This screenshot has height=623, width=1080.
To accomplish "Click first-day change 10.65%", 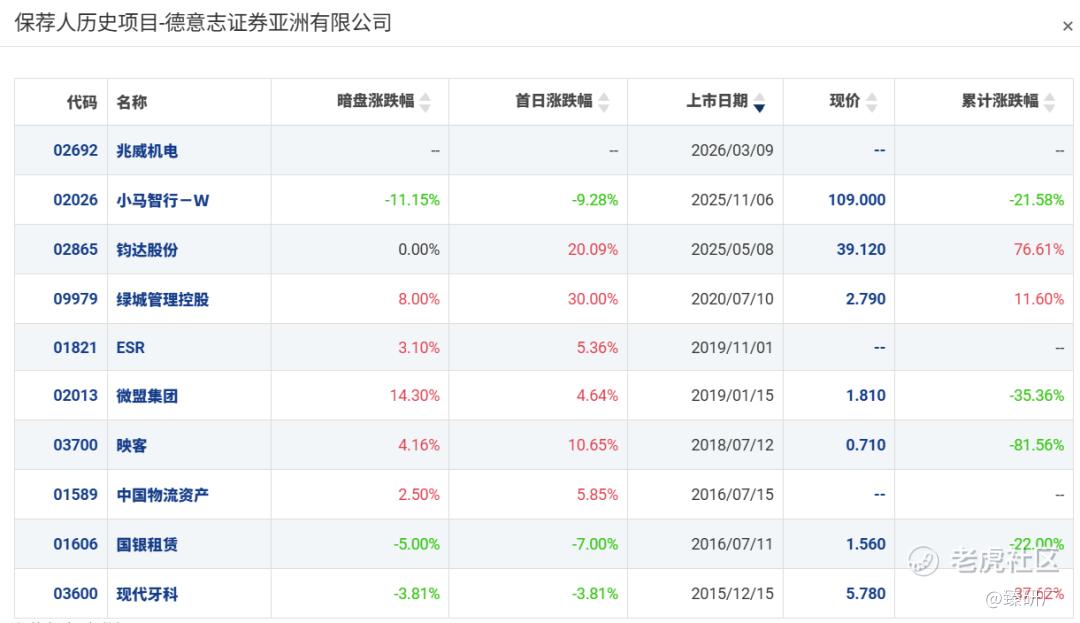I will [593, 445].
